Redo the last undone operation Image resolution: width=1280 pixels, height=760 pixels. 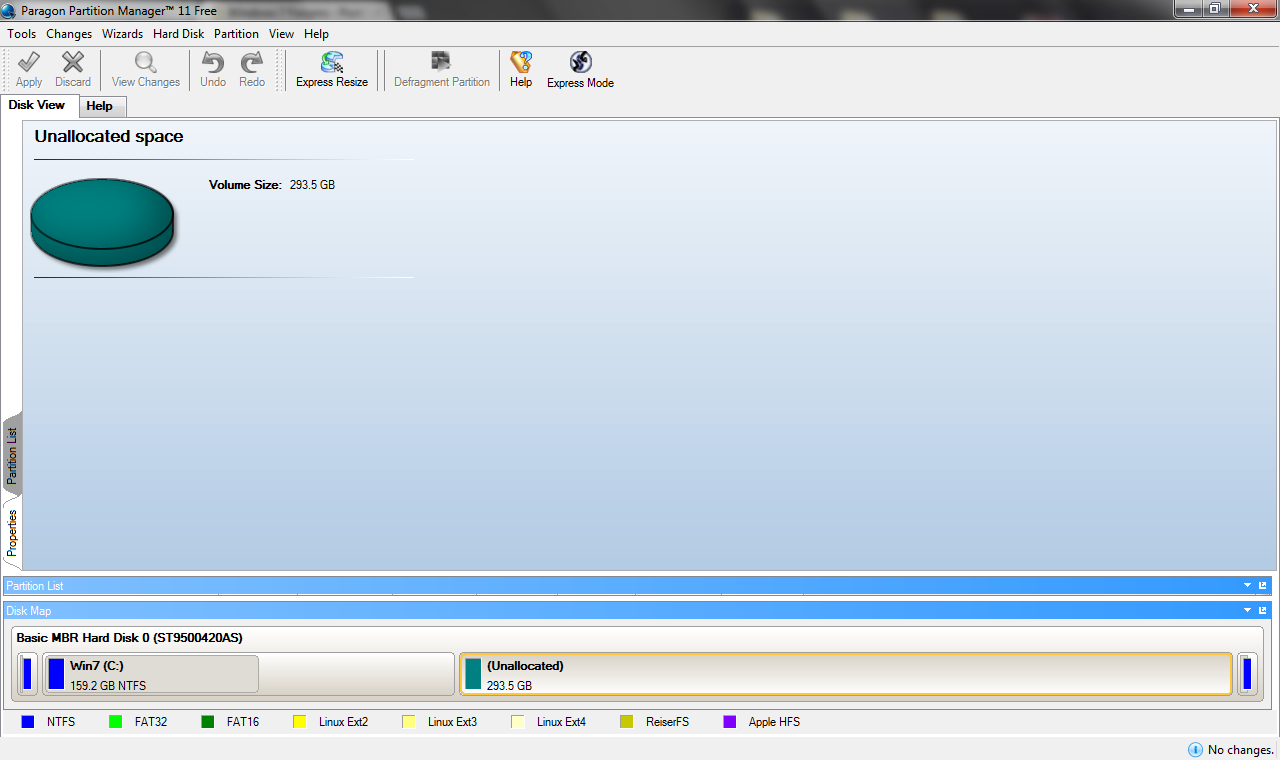coord(252,70)
